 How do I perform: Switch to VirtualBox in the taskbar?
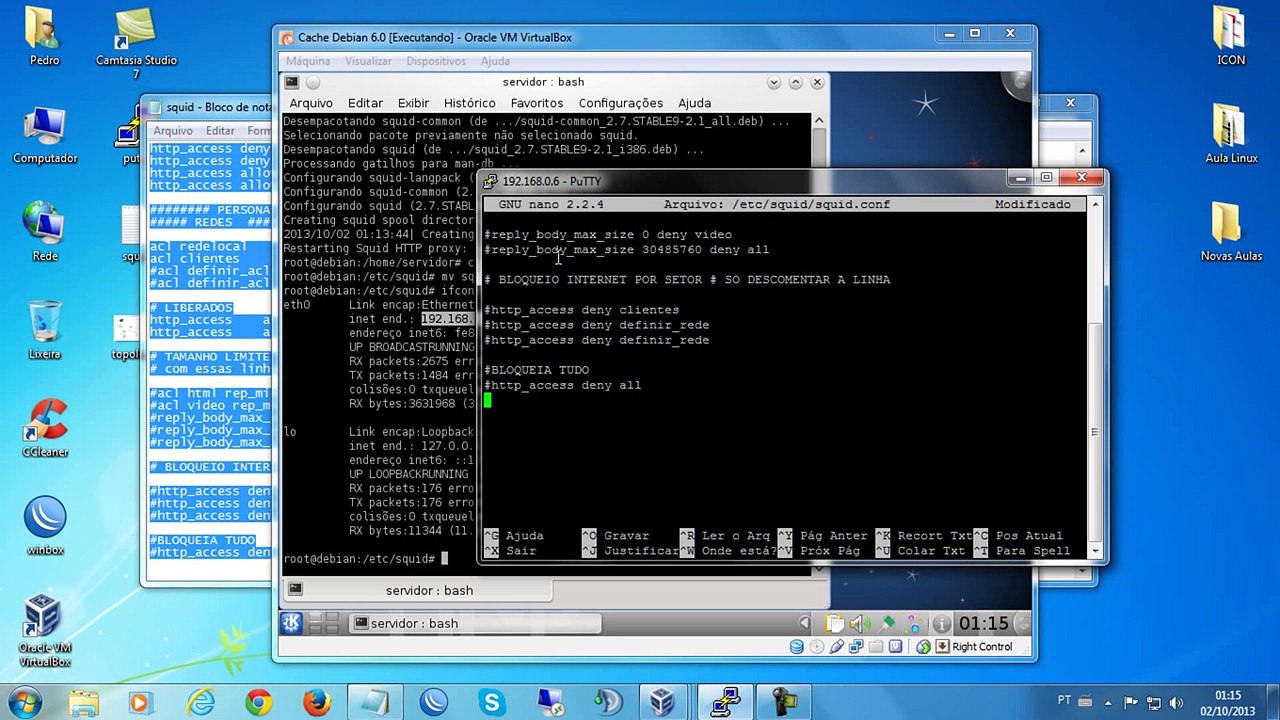660,702
